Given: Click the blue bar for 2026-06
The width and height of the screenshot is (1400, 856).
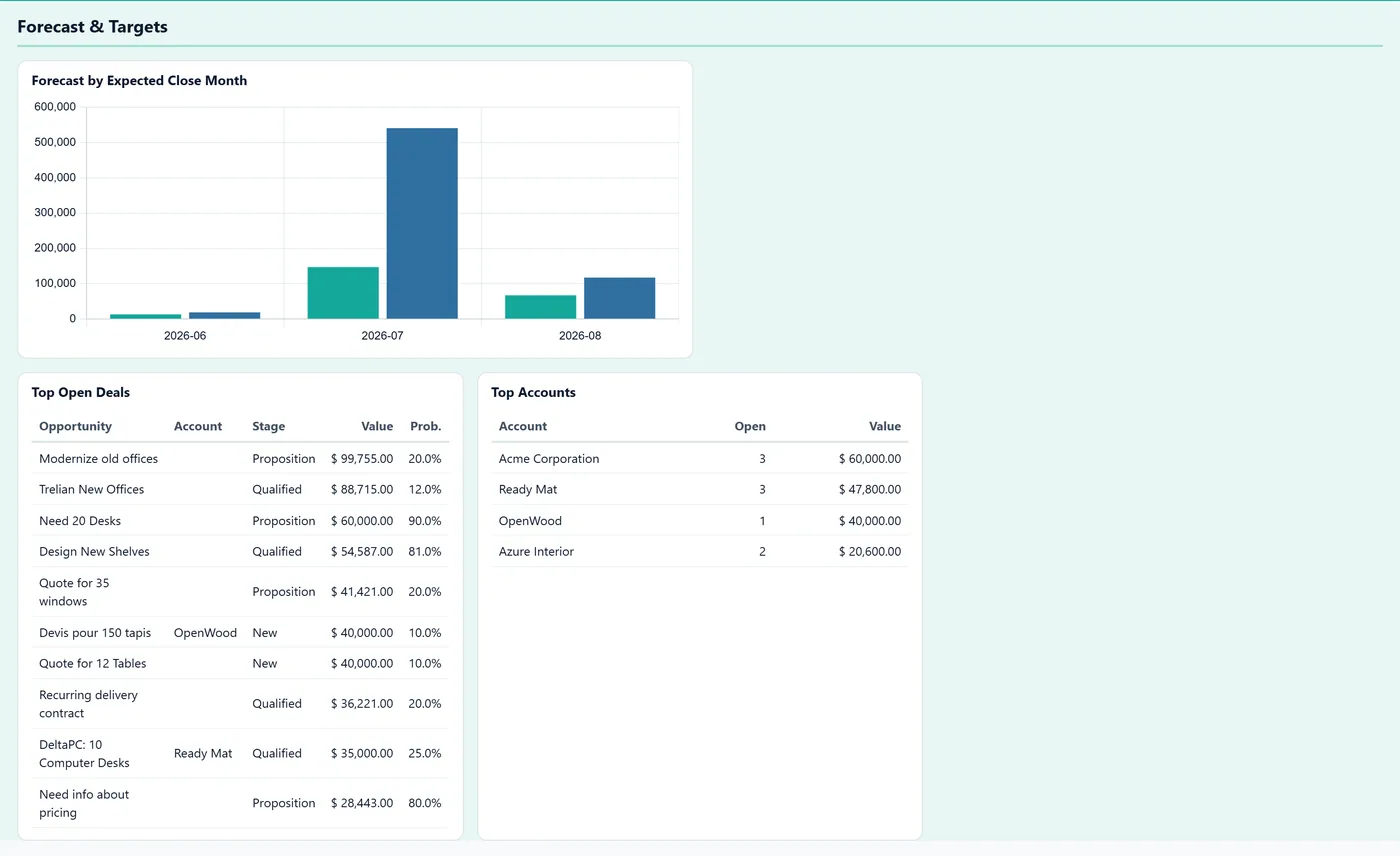Looking at the screenshot, I should point(224,316).
